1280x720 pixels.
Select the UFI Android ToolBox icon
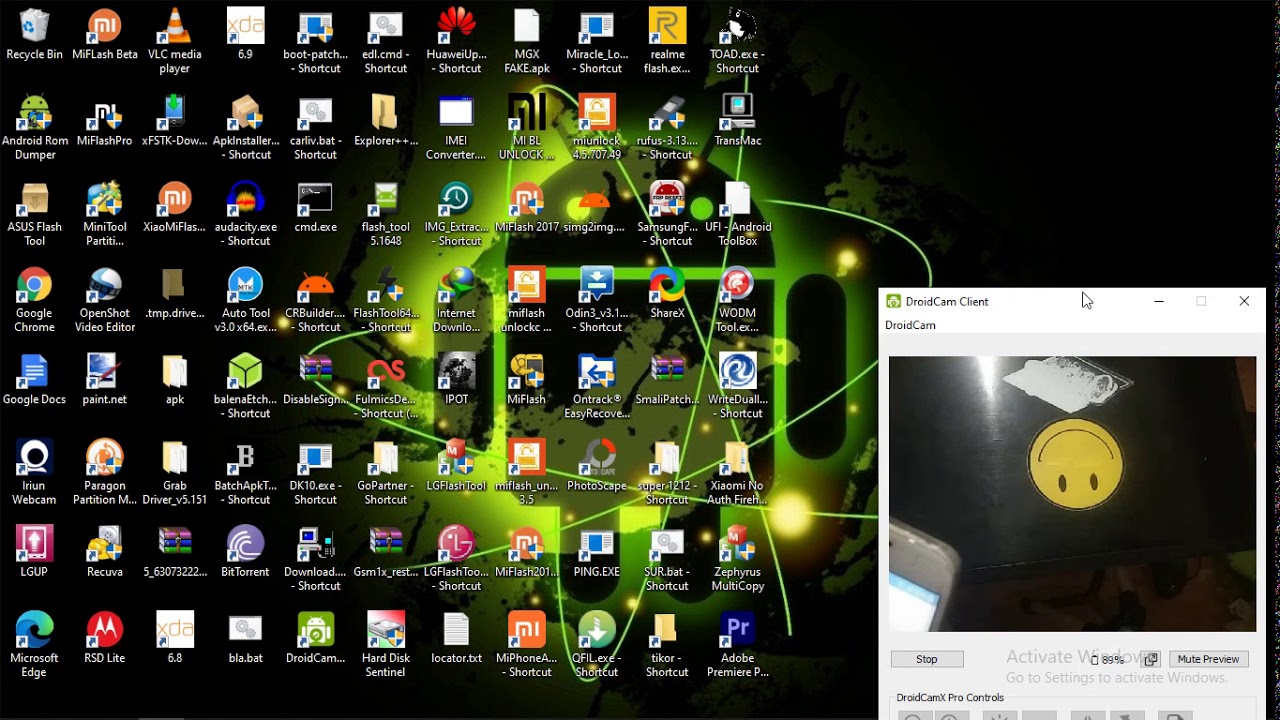click(737, 213)
